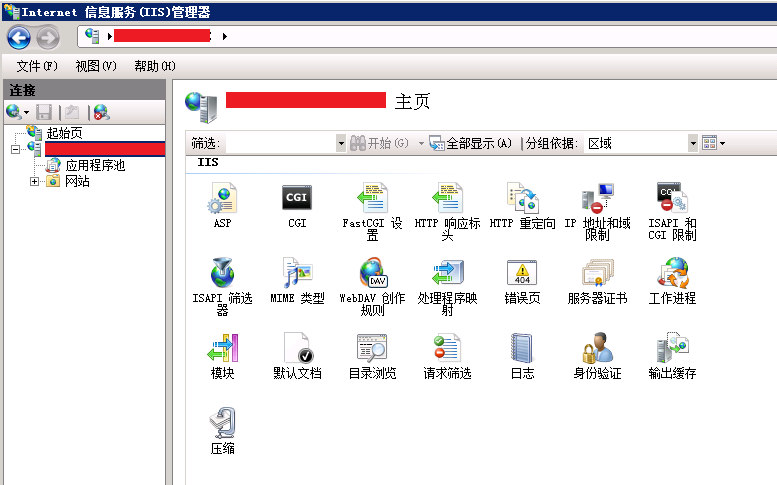Open the 日志 logging icon

(522, 349)
